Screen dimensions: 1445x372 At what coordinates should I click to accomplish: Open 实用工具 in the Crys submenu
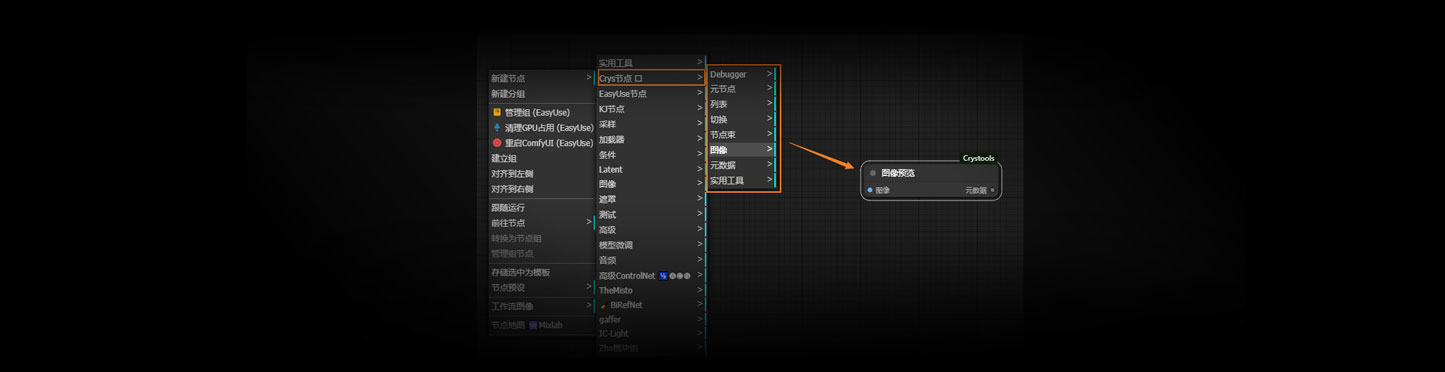741,181
